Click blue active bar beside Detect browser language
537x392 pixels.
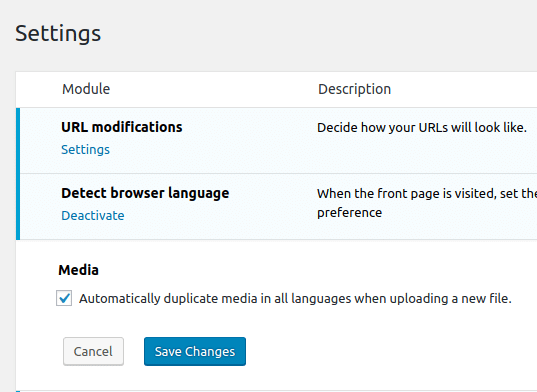18,206
